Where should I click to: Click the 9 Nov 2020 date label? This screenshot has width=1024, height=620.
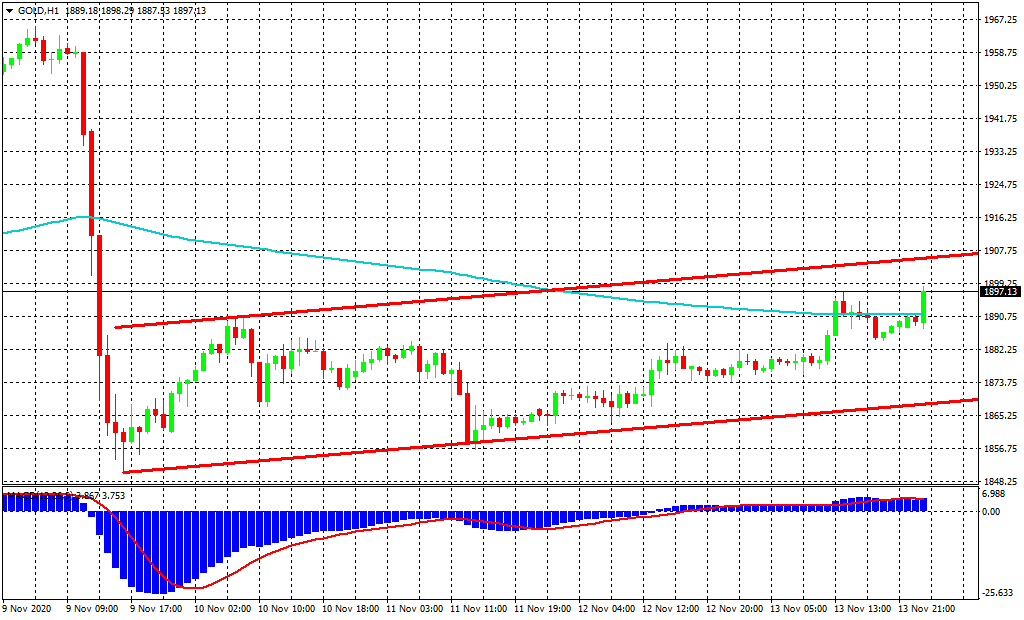tap(26, 607)
